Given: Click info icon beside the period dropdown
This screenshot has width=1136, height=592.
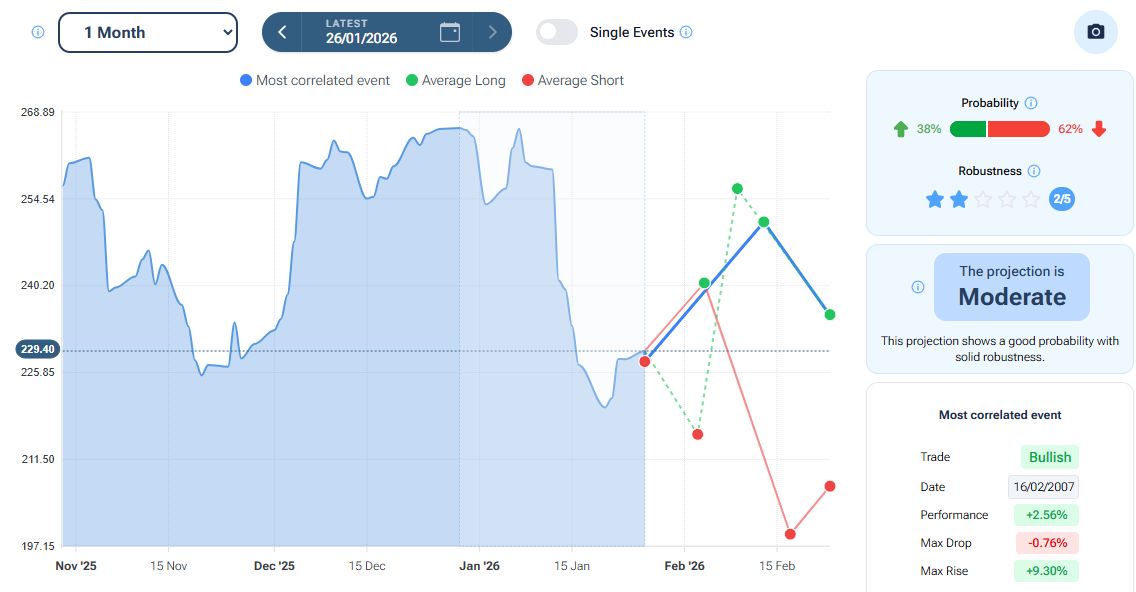Looking at the screenshot, I should (38, 32).
